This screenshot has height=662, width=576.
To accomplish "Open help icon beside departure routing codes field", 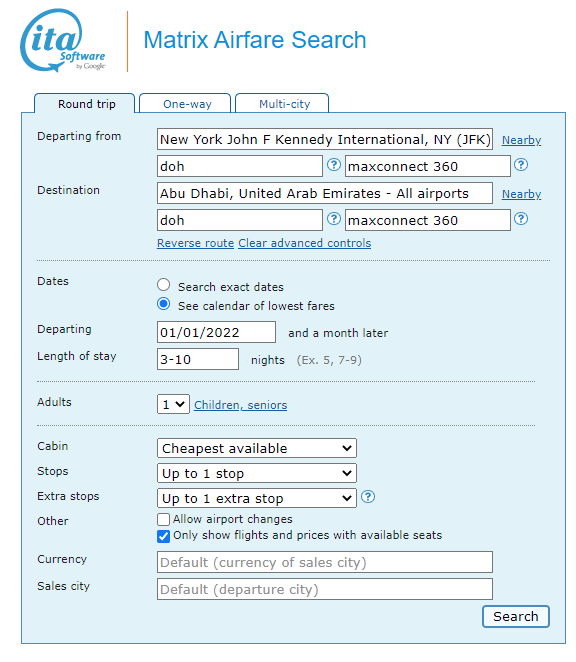I will (334, 165).
